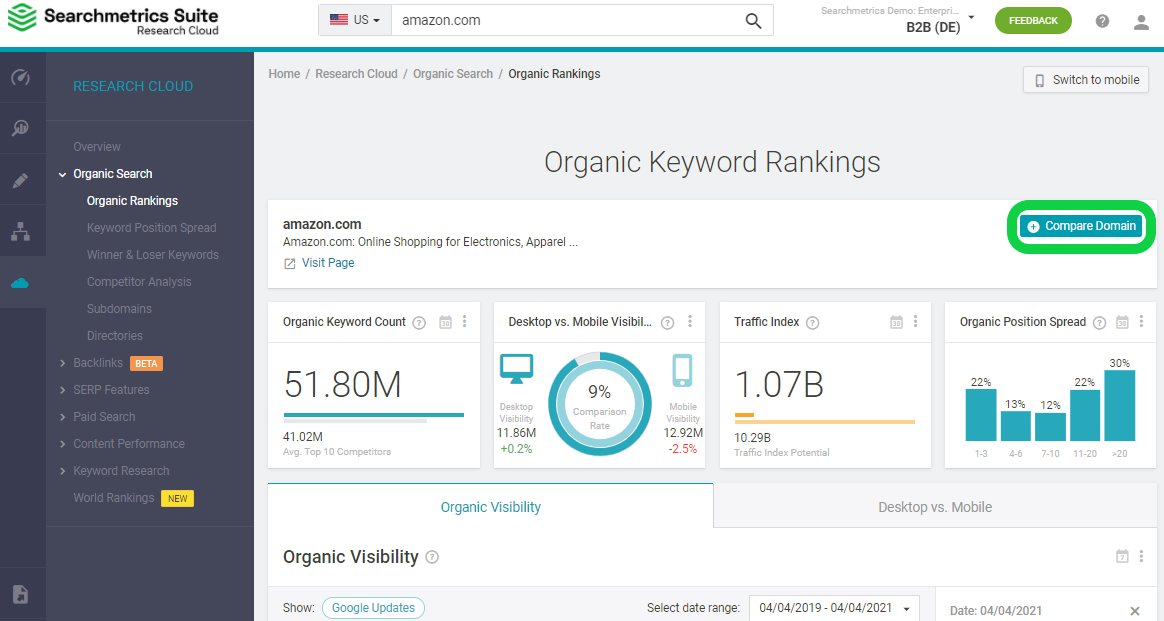Close the Date 04/04/2021 panel
1164x621 pixels.
point(1135,611)
